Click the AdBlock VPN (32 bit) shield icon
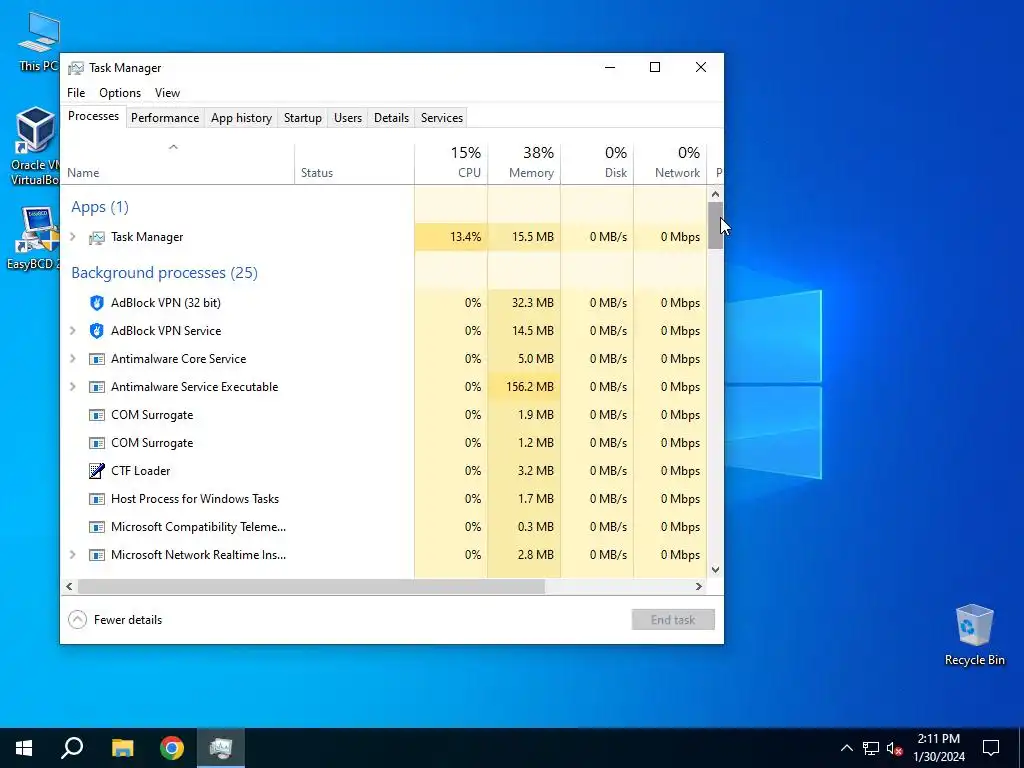The height and width of the screenshot is (768, 1024). tap(97, 303)
